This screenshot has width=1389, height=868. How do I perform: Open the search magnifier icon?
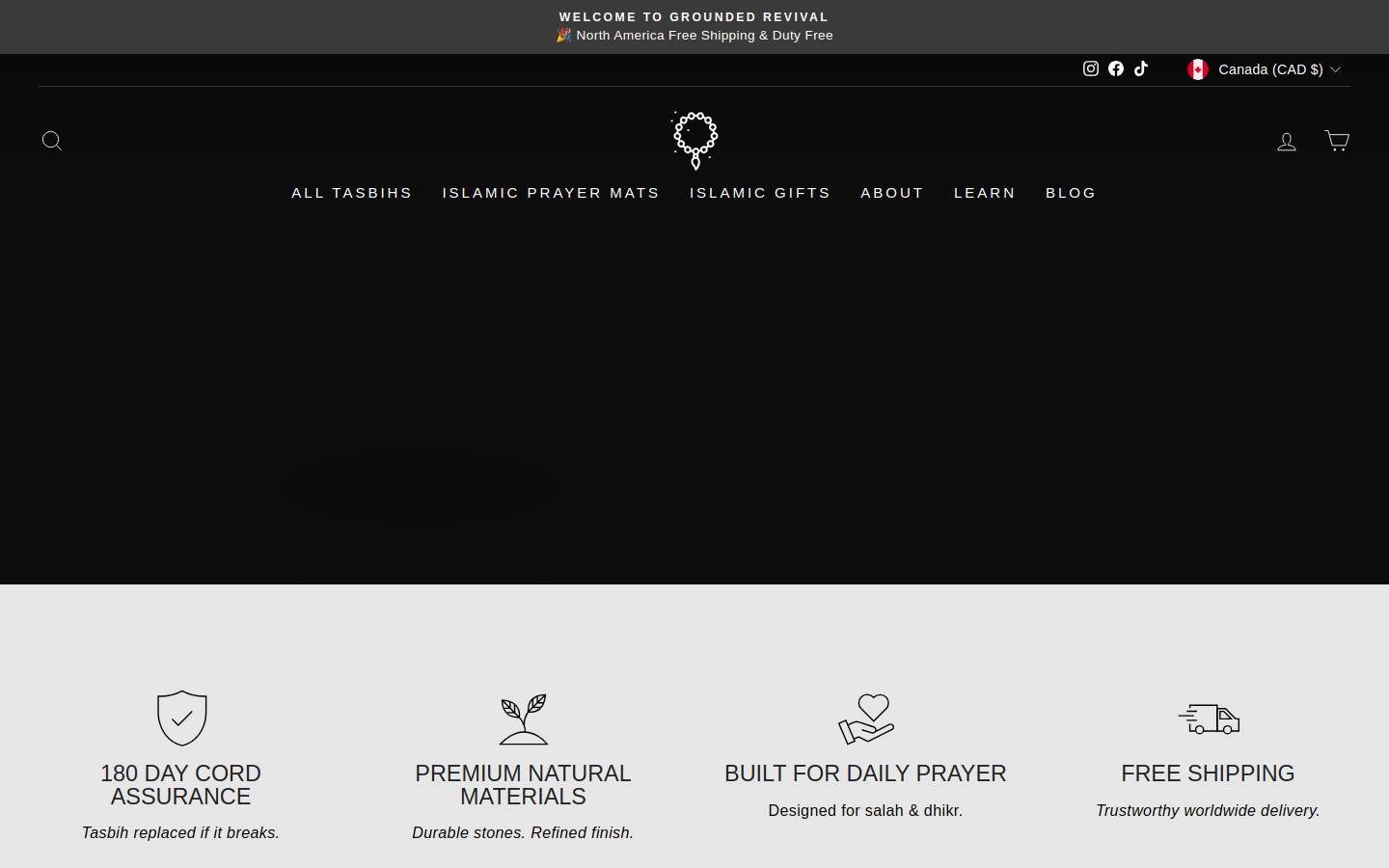[x=52, y=141]
